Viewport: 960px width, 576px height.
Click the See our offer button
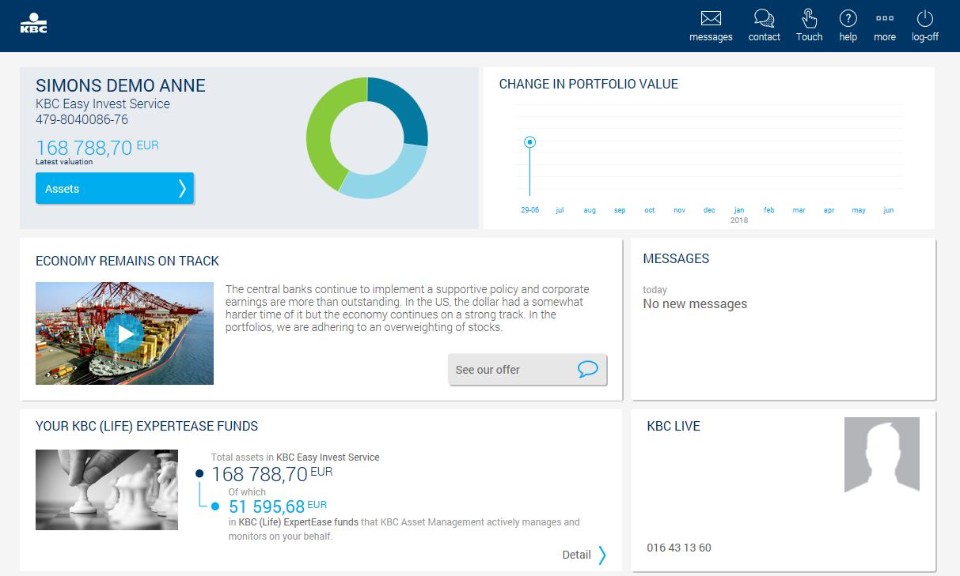click(x=527, y=370)
